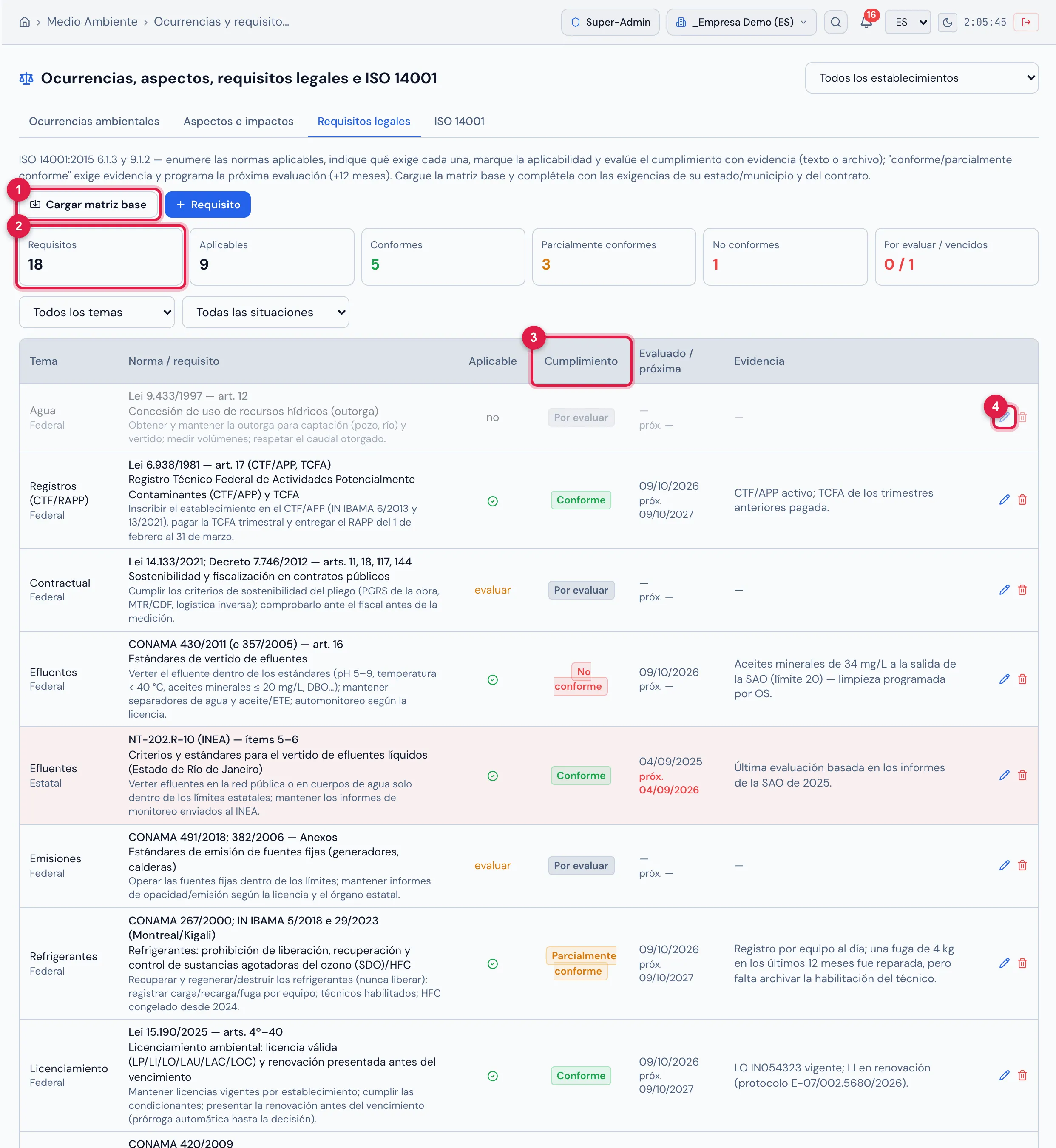
Task: Delete the Contractual Lei 14.133/2021 row
Action: coord(1022,590)
